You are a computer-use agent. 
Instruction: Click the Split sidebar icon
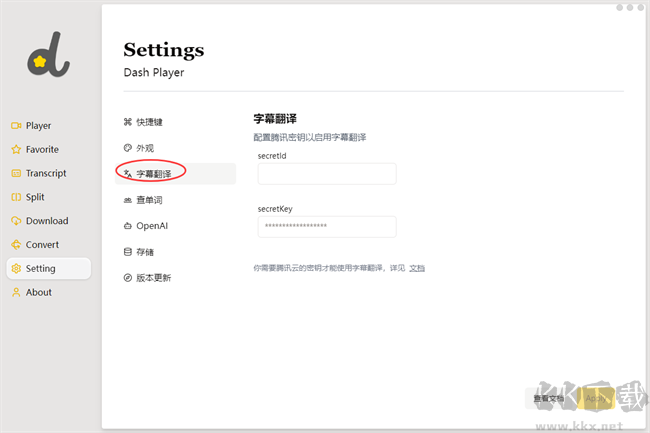pyautogui.click(x=16, y=197)
